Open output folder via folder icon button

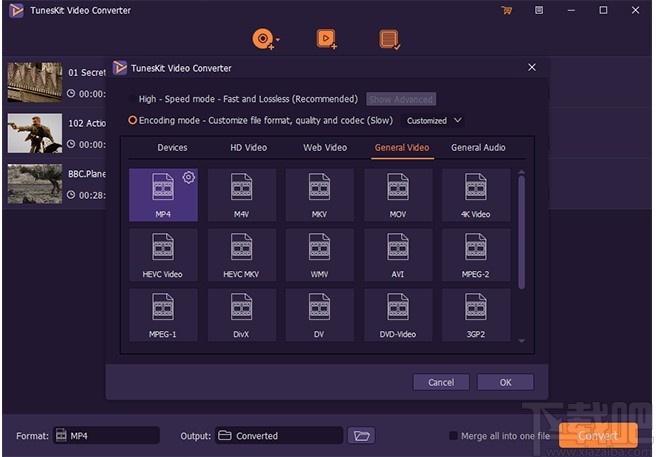coord(361,436)
